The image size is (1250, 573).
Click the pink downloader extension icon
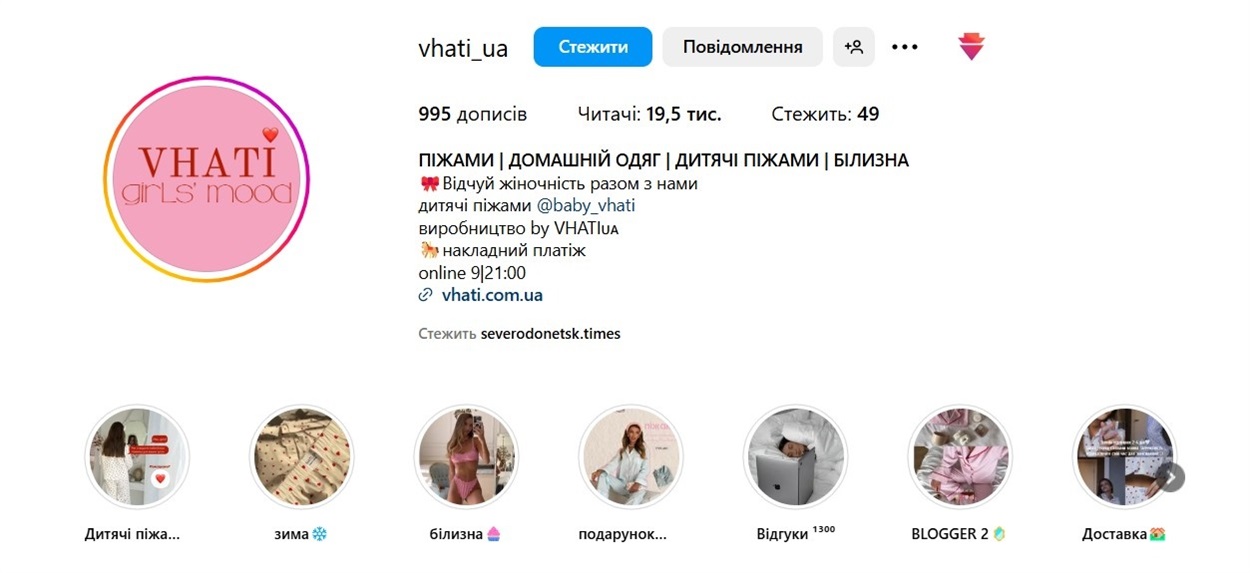(x=972, y=46)
